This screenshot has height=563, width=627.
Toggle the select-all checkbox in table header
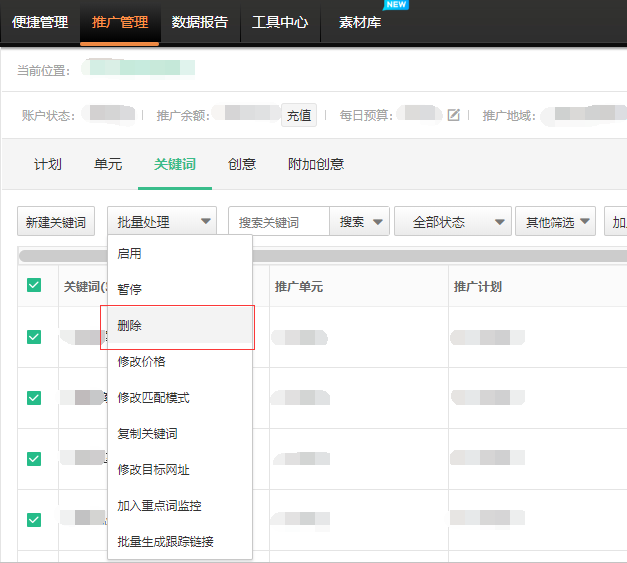coord(34,286)
